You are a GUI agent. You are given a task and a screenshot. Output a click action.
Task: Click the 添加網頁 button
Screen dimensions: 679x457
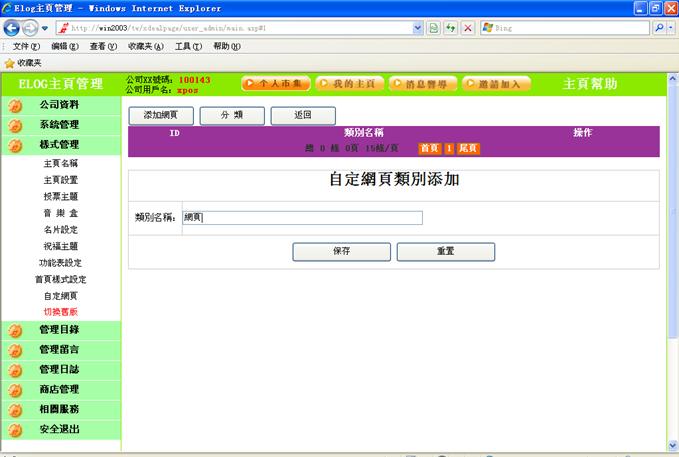(161, 115)
